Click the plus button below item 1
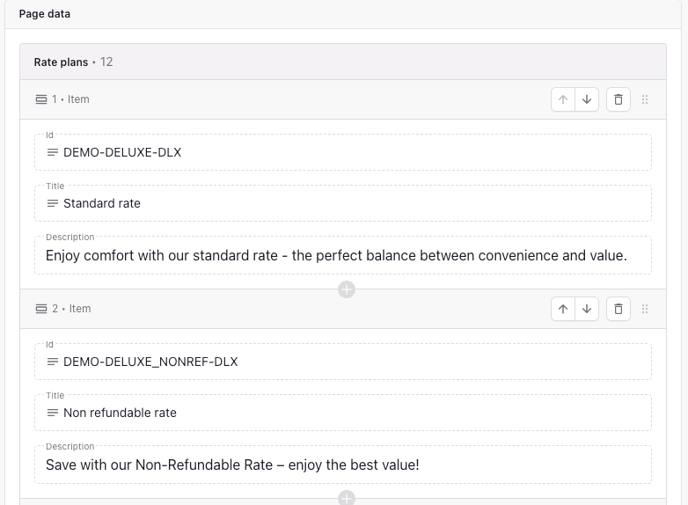 click(346, 290)
